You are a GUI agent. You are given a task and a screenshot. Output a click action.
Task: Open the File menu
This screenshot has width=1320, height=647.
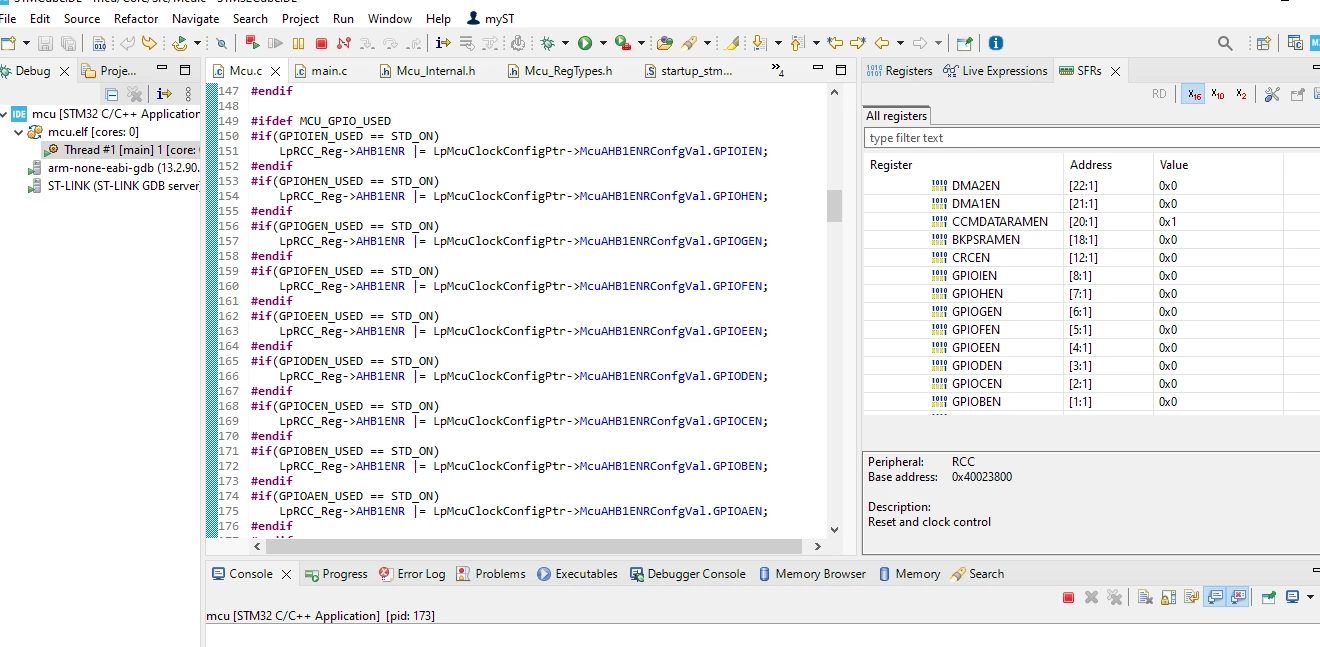(x=8, y=18)
